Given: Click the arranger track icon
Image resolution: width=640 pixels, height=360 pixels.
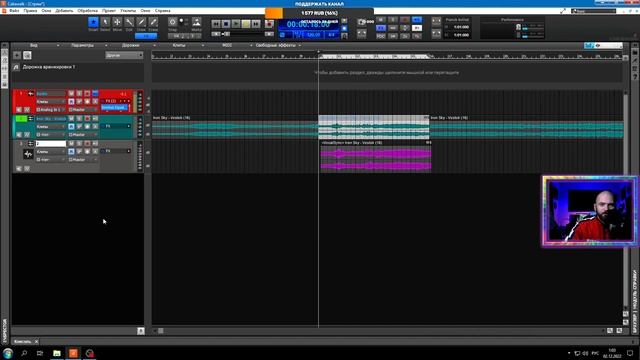Looking at the screenshot, I should click(16, 67).
